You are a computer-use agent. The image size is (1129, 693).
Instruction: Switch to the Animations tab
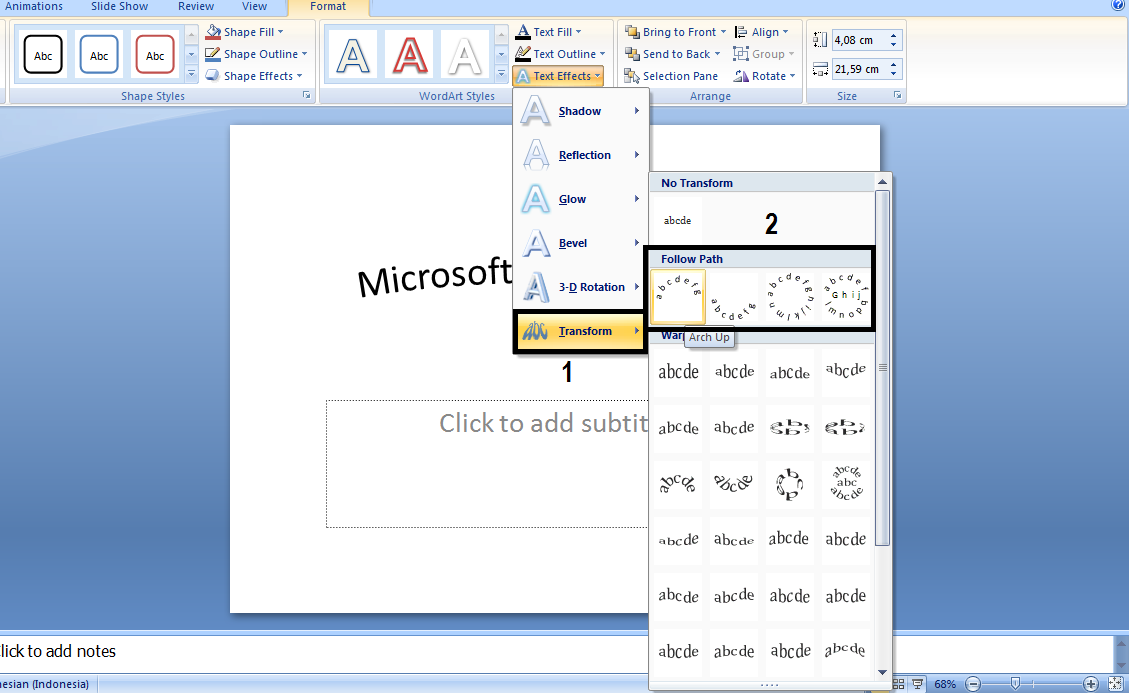pos(34,6)
